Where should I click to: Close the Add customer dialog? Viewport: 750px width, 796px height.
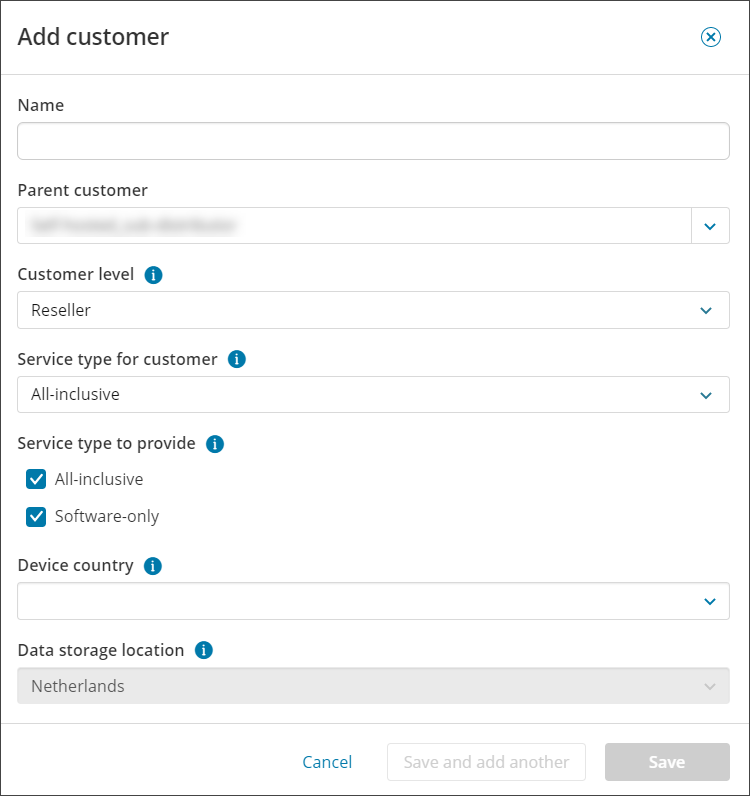[x=710, y=37]
